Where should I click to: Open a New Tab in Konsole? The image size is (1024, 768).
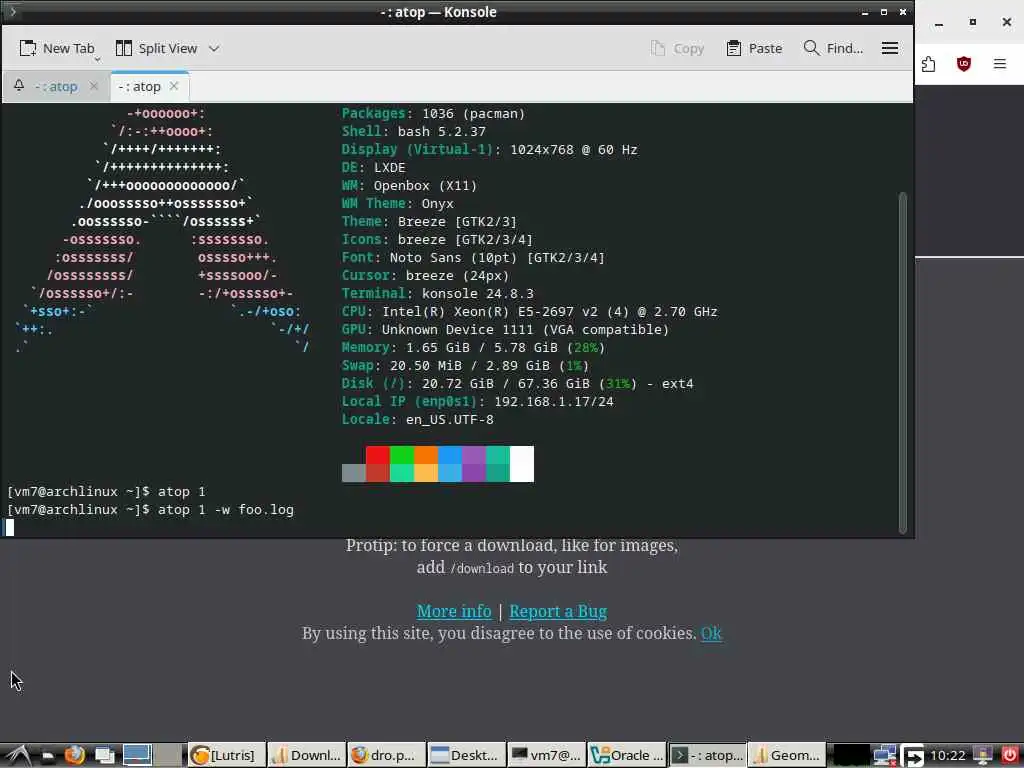[57, 48]
